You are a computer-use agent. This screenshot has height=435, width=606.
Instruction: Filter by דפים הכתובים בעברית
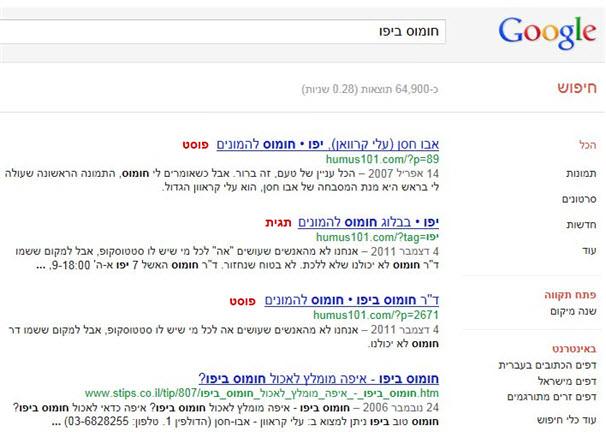547,365
